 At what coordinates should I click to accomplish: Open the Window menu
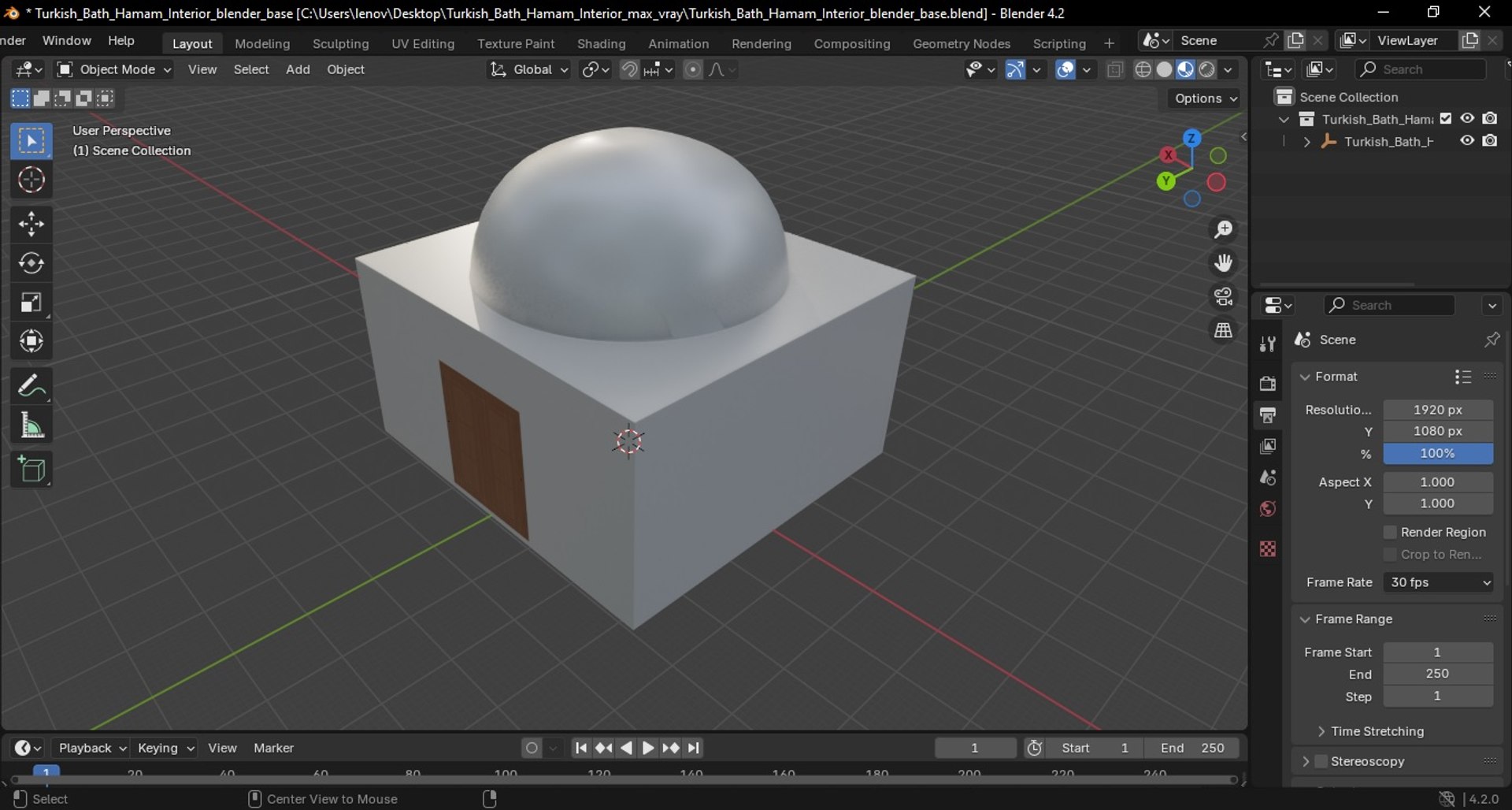[67, 41]
